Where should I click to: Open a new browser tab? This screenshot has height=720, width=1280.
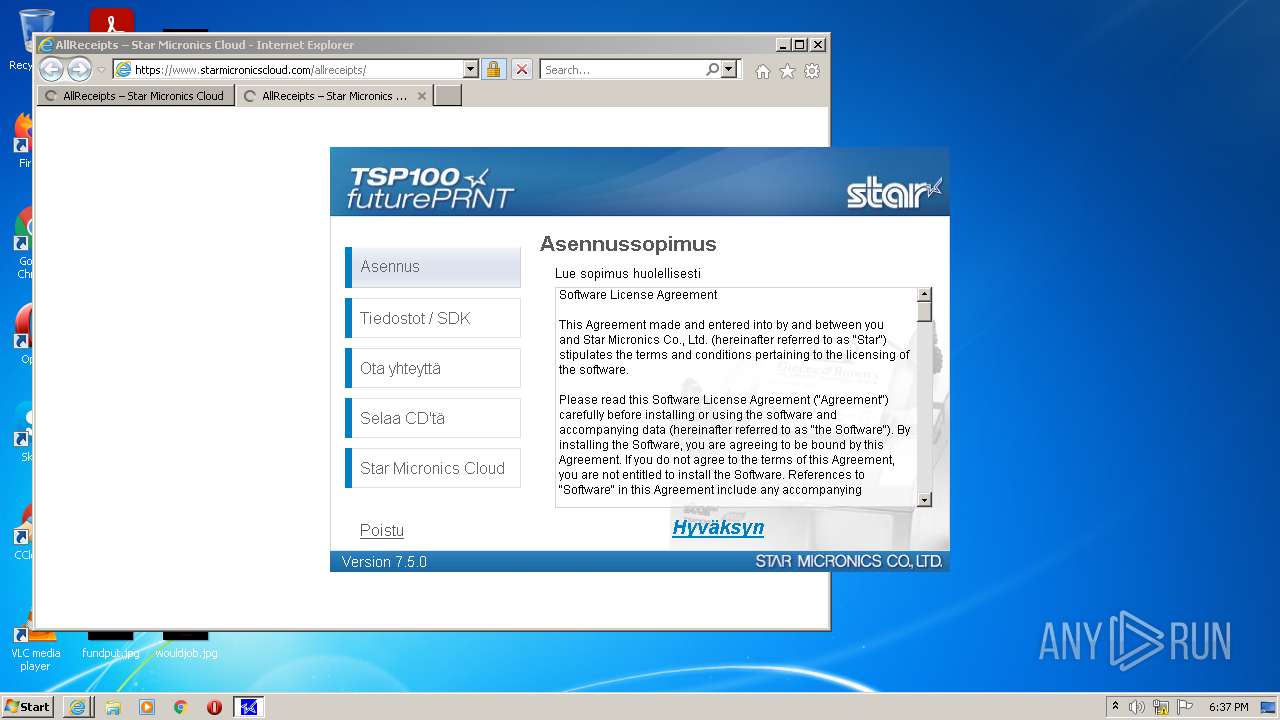[x=447, y=96]
